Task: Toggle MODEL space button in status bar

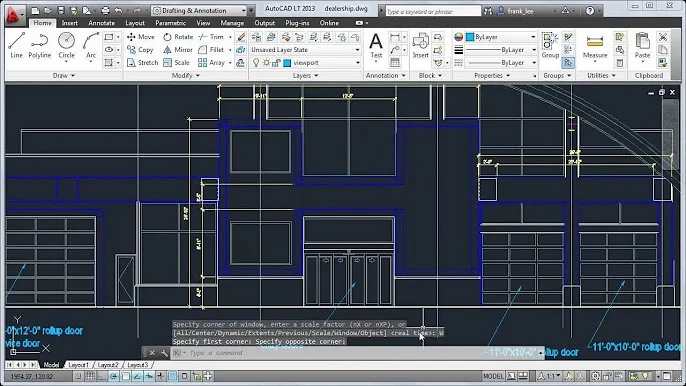Action: tap(493, 376)
